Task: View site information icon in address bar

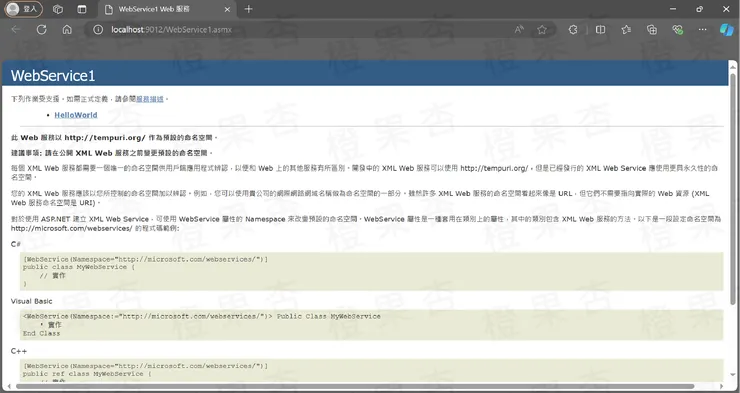Action: [98, 30]
